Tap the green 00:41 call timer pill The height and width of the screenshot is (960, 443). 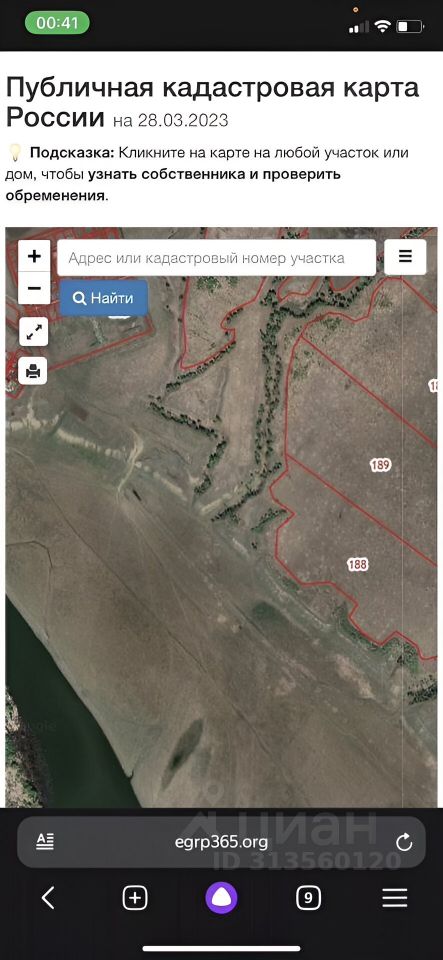57,23
